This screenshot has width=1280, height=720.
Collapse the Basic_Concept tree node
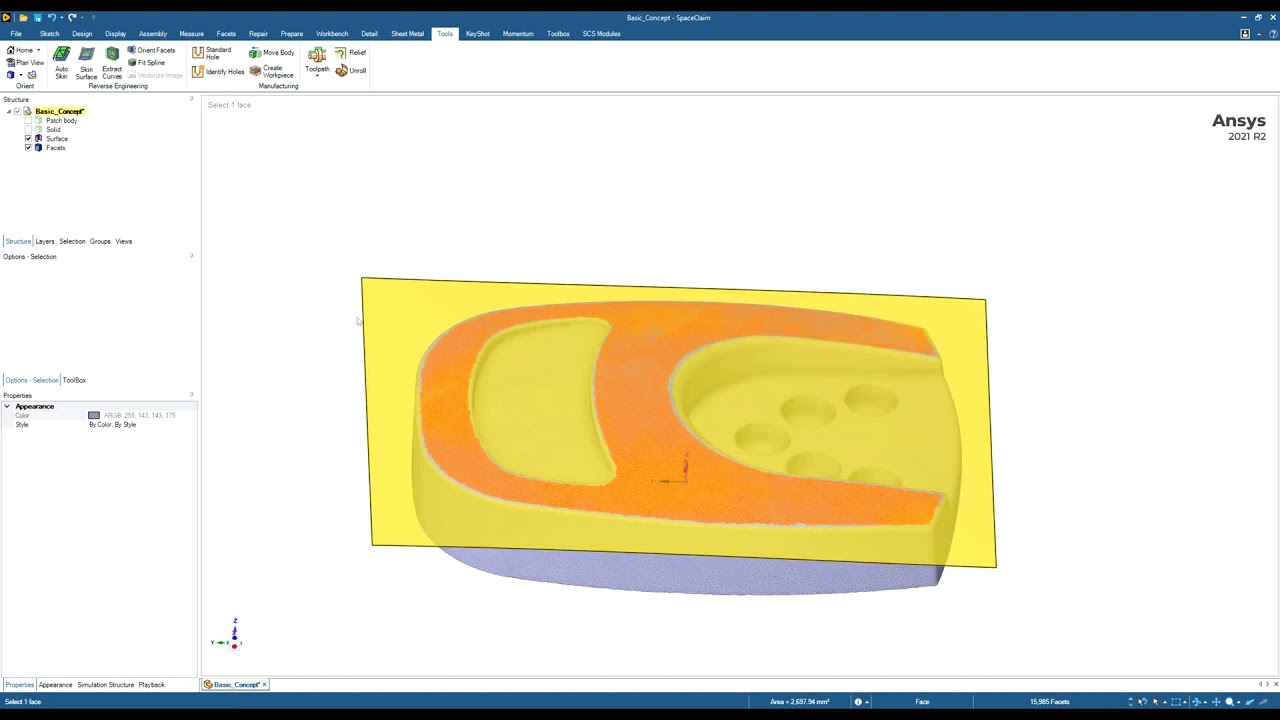9,111
